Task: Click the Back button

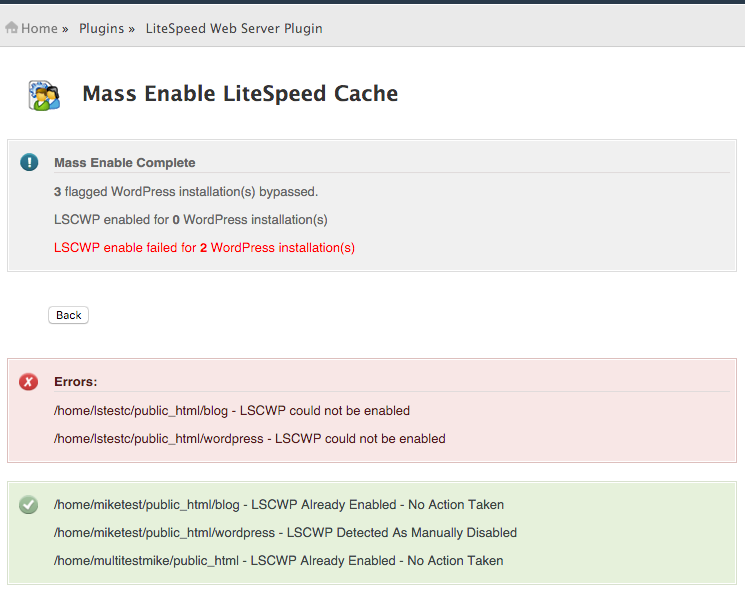Action: (68, 315)
